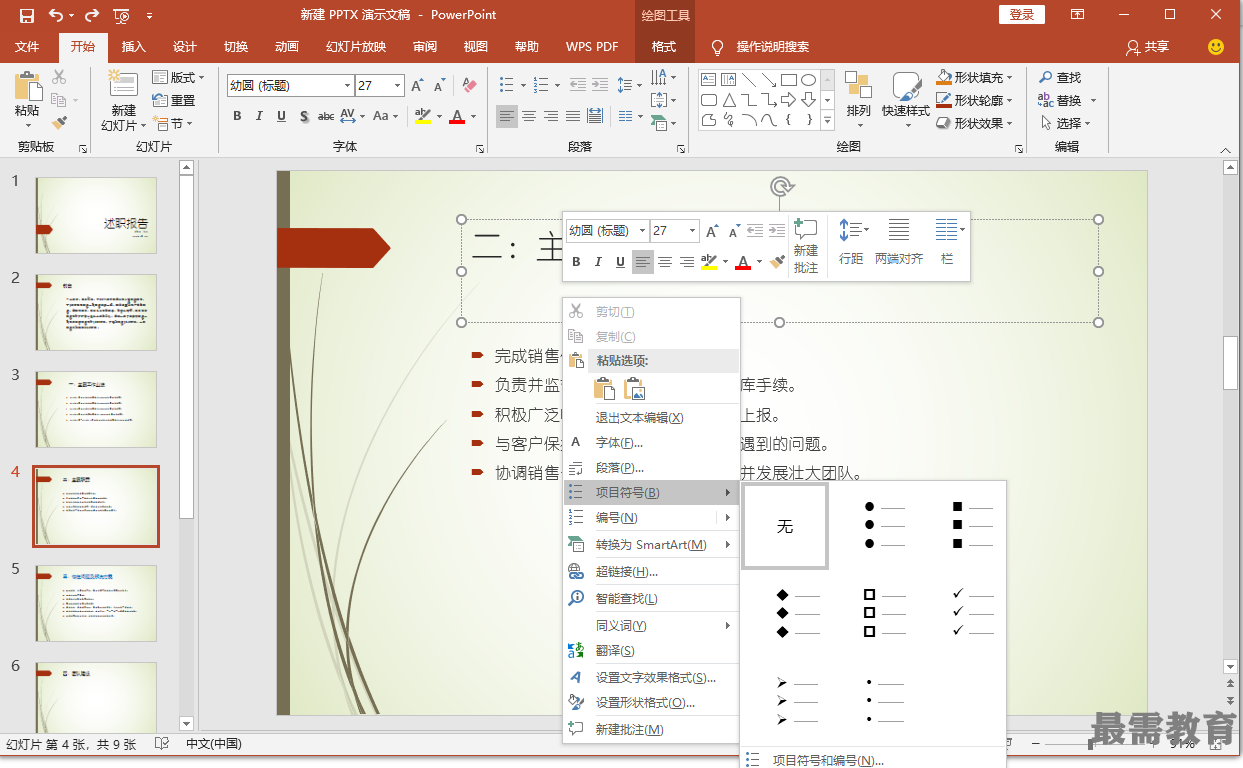This screenshot has height=768, width=1243.
Task: Click the Reset slide button (重置)
Action: [x=174, y=100]
